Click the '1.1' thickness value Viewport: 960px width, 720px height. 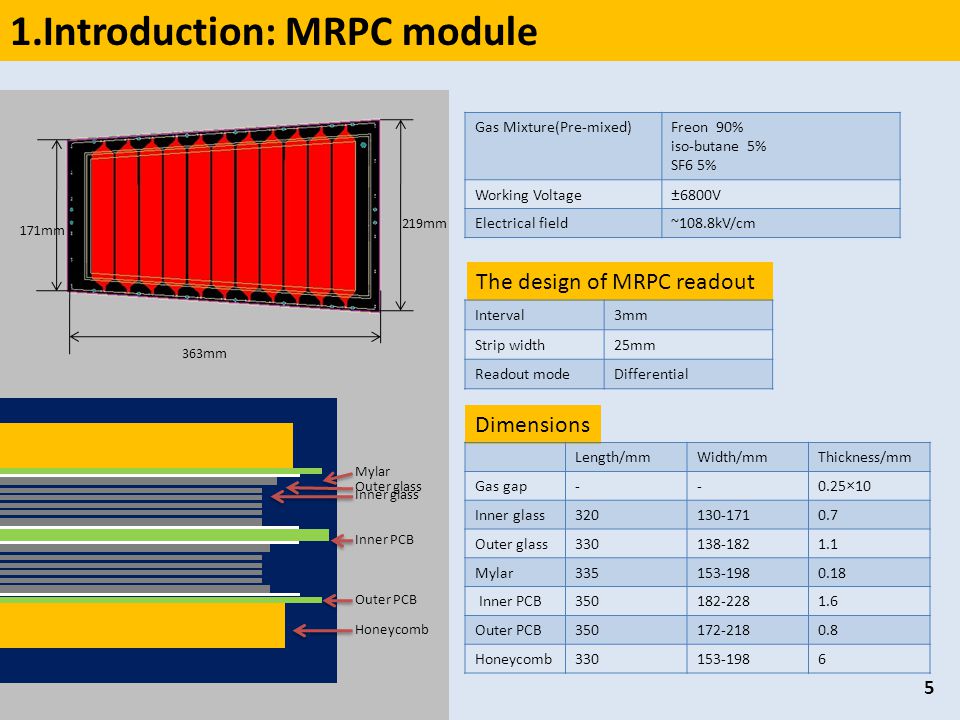(x=827, y=544)
